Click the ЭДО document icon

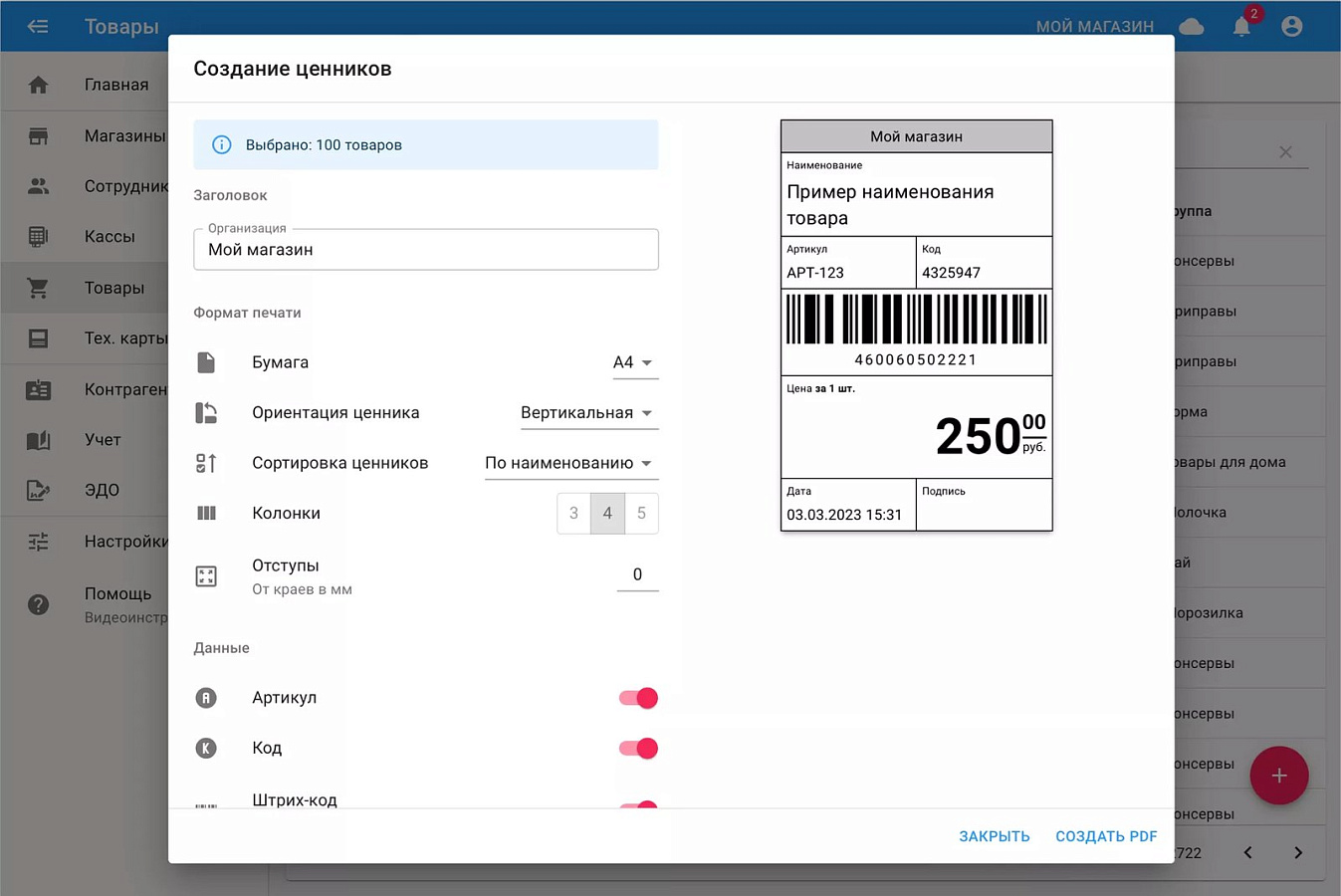pyautogui.click(x=38, y=490)
